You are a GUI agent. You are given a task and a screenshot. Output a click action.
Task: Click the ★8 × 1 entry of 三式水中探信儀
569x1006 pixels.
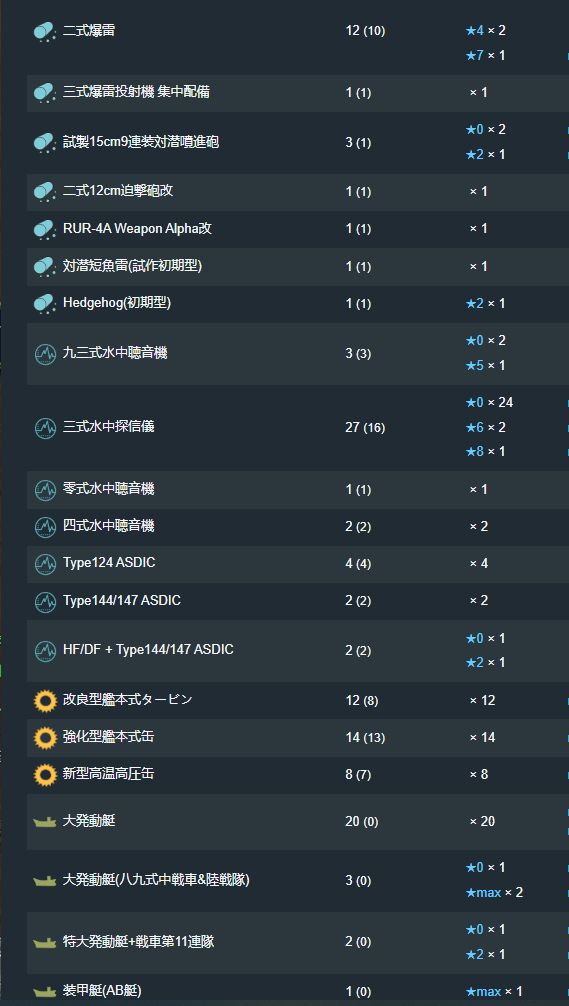485,452
